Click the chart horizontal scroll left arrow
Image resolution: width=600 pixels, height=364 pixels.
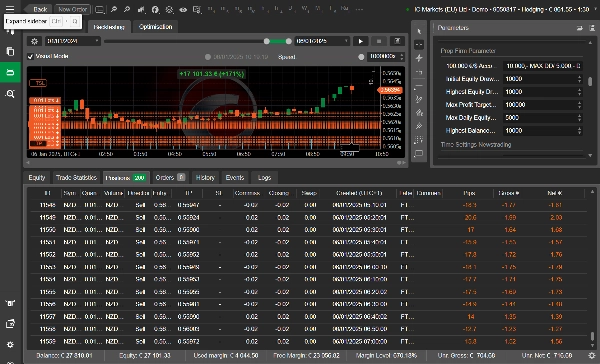click(x=28, y=163)
